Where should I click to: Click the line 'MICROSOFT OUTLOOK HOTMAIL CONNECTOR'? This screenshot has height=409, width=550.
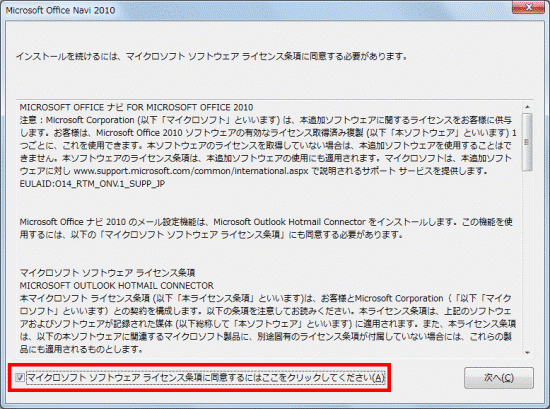click(116, 286)
